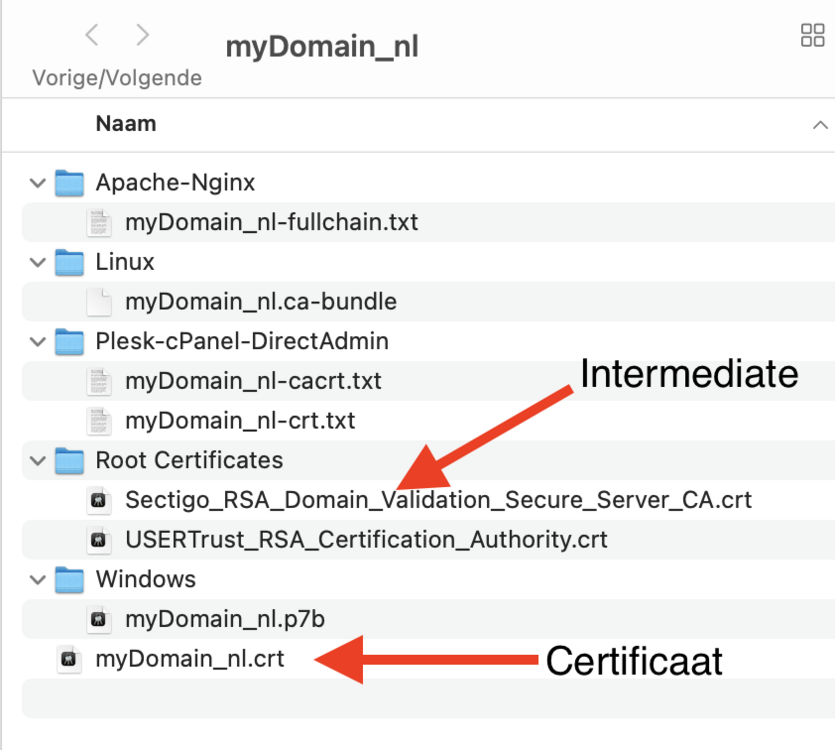Collapse the Windows folder disclosure arrow
835x750 pixels.
[38, 580]
